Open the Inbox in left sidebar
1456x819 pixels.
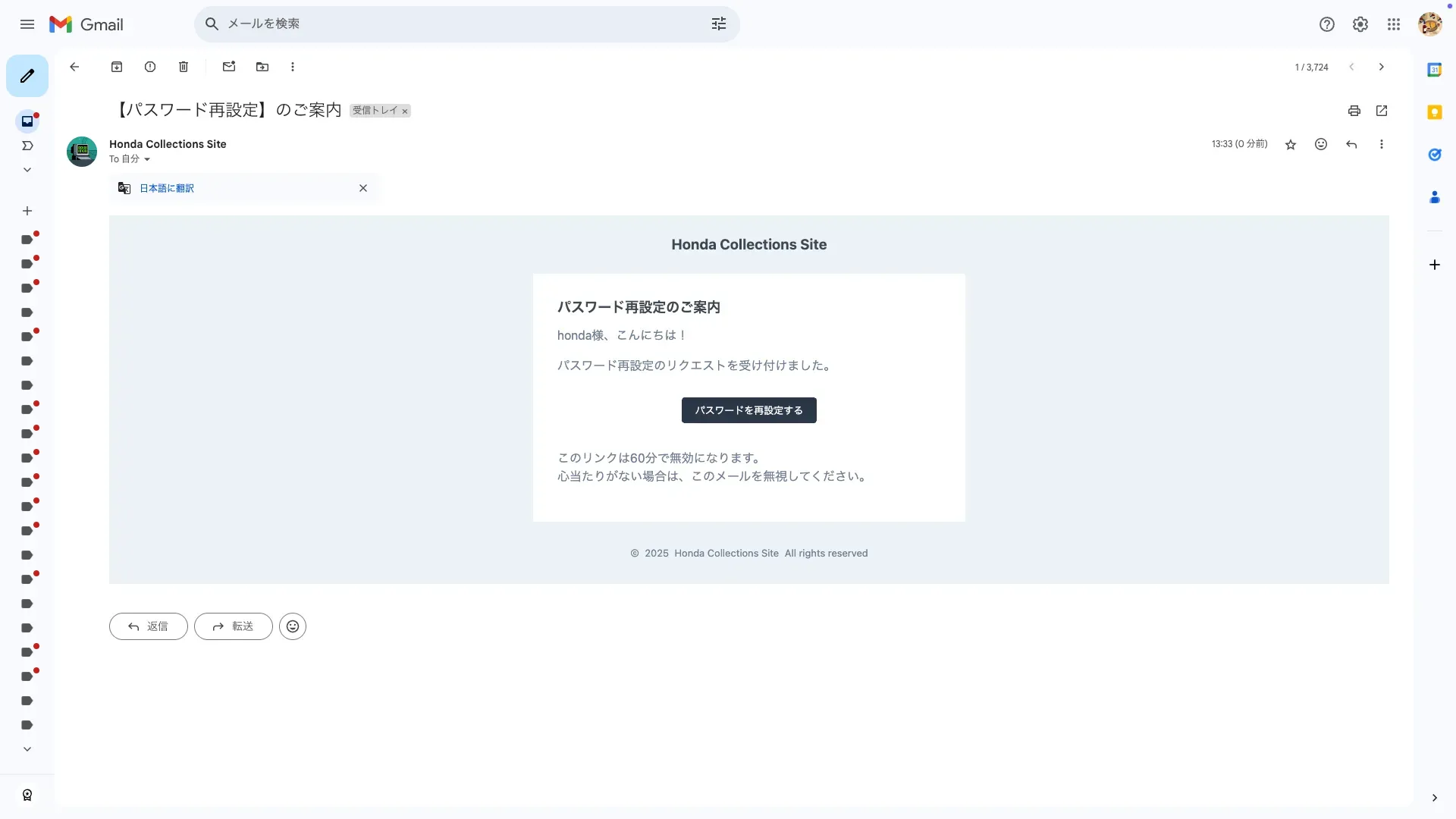[x=27, y=121]
